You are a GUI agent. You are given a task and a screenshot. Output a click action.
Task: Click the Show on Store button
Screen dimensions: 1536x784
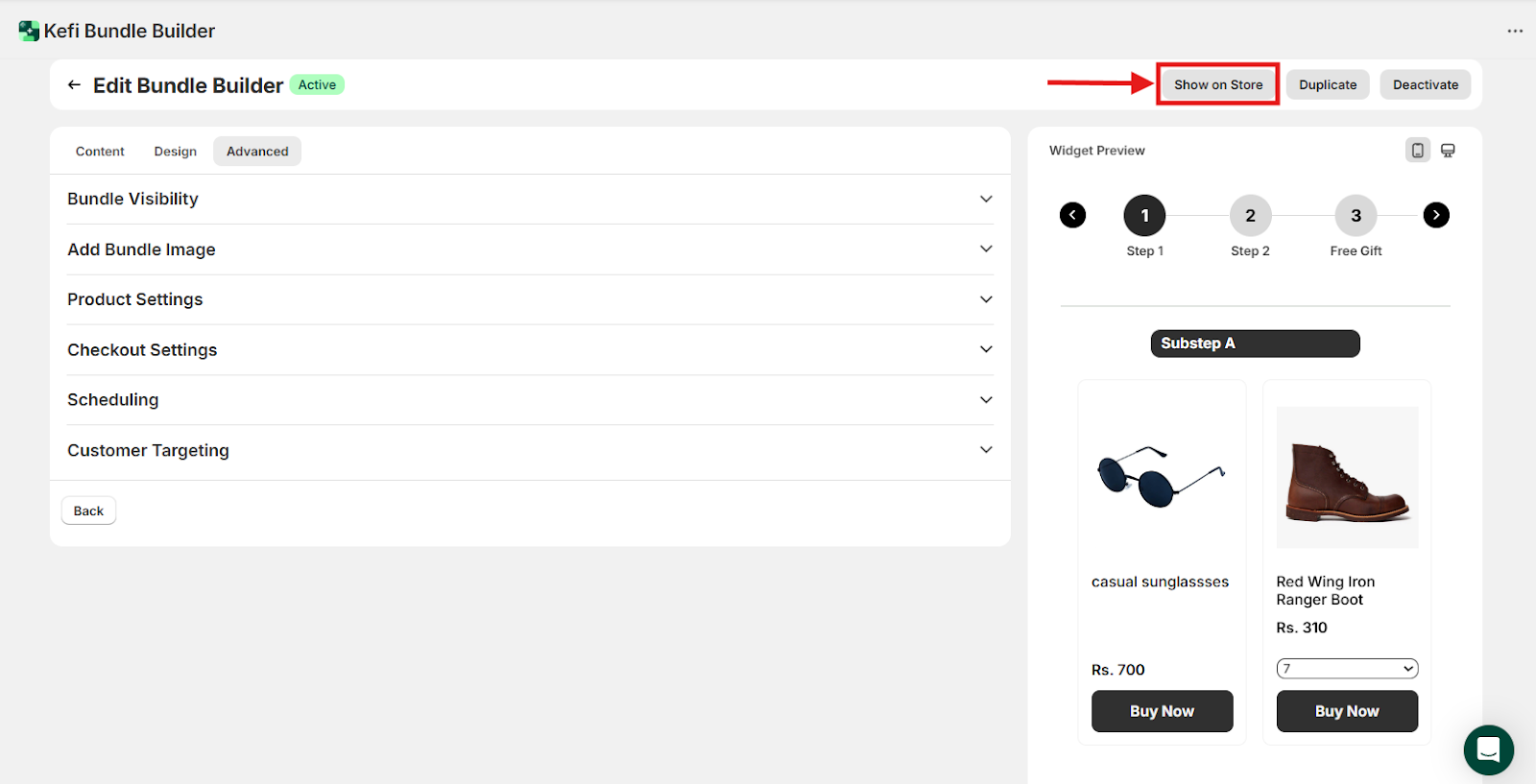1217,84
